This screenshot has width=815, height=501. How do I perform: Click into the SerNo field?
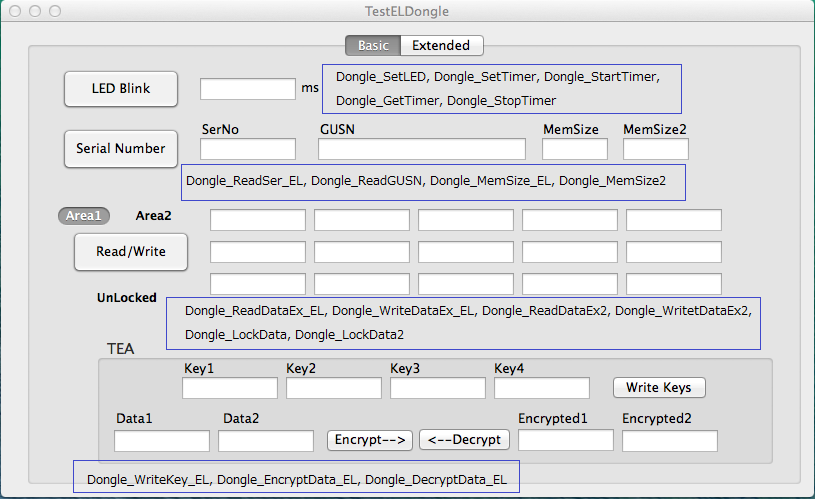248,149
